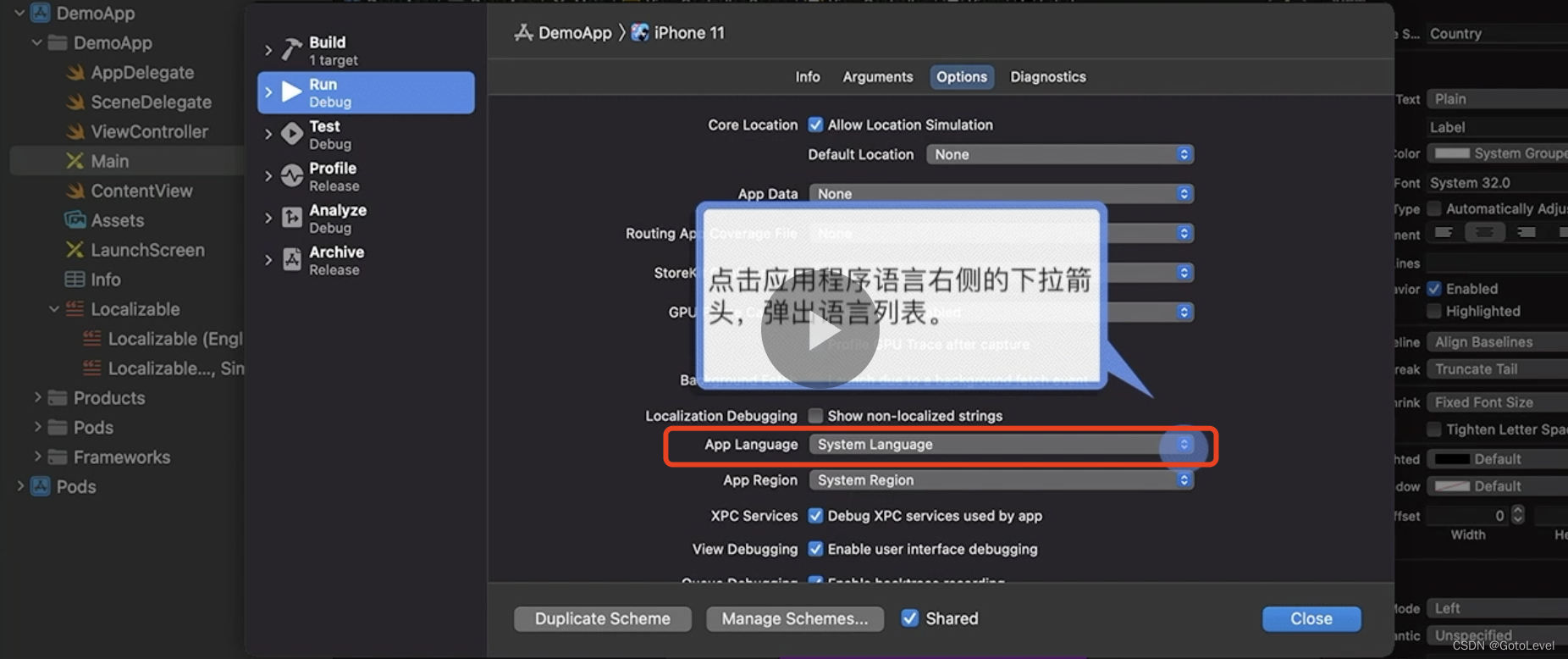Image resolution: width=1568 pixels, height=659 pixels.
Task: Click the SceneDelegate swift file icon
Action: click(x=75, y=102)
